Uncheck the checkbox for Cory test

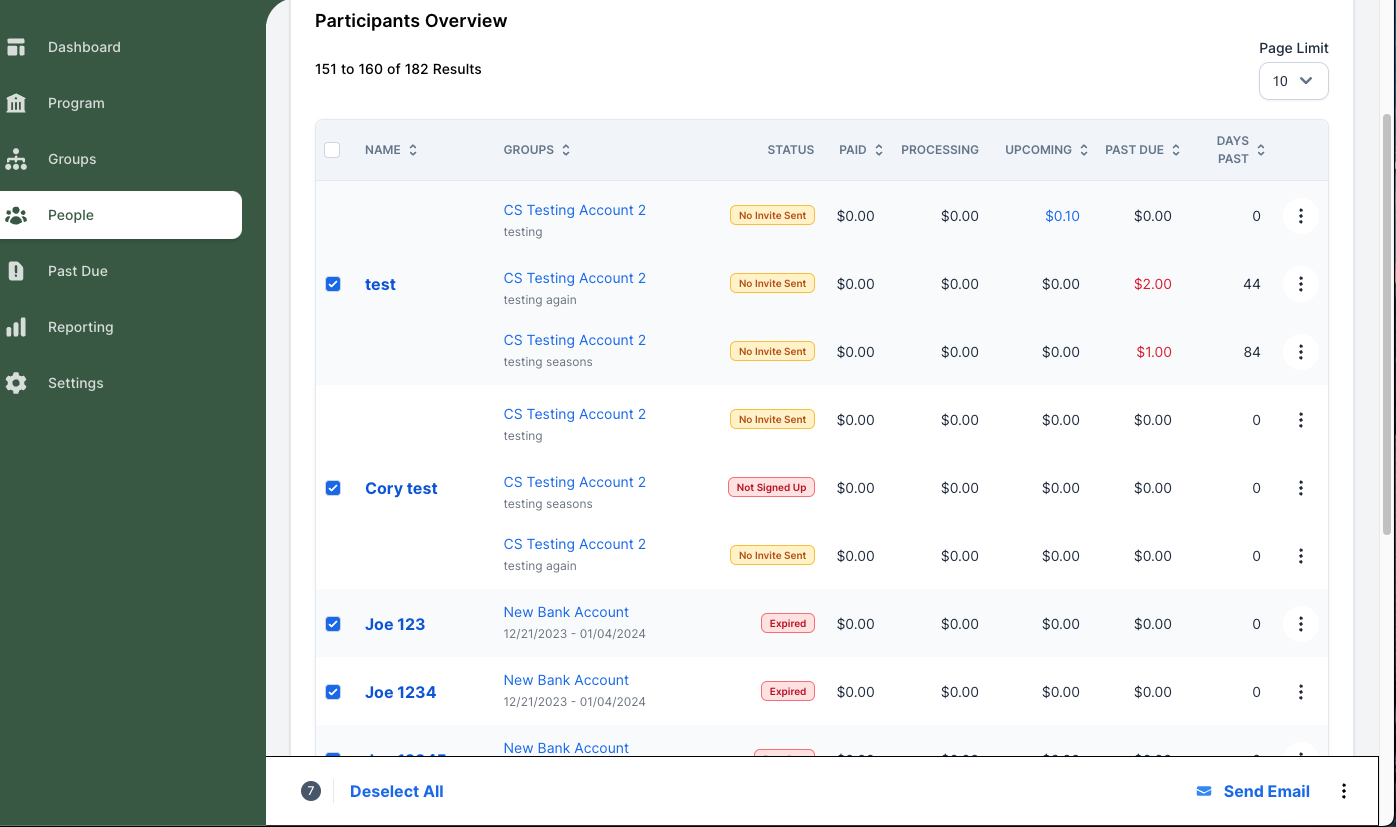pyautogui.click(x=333, y=488)
